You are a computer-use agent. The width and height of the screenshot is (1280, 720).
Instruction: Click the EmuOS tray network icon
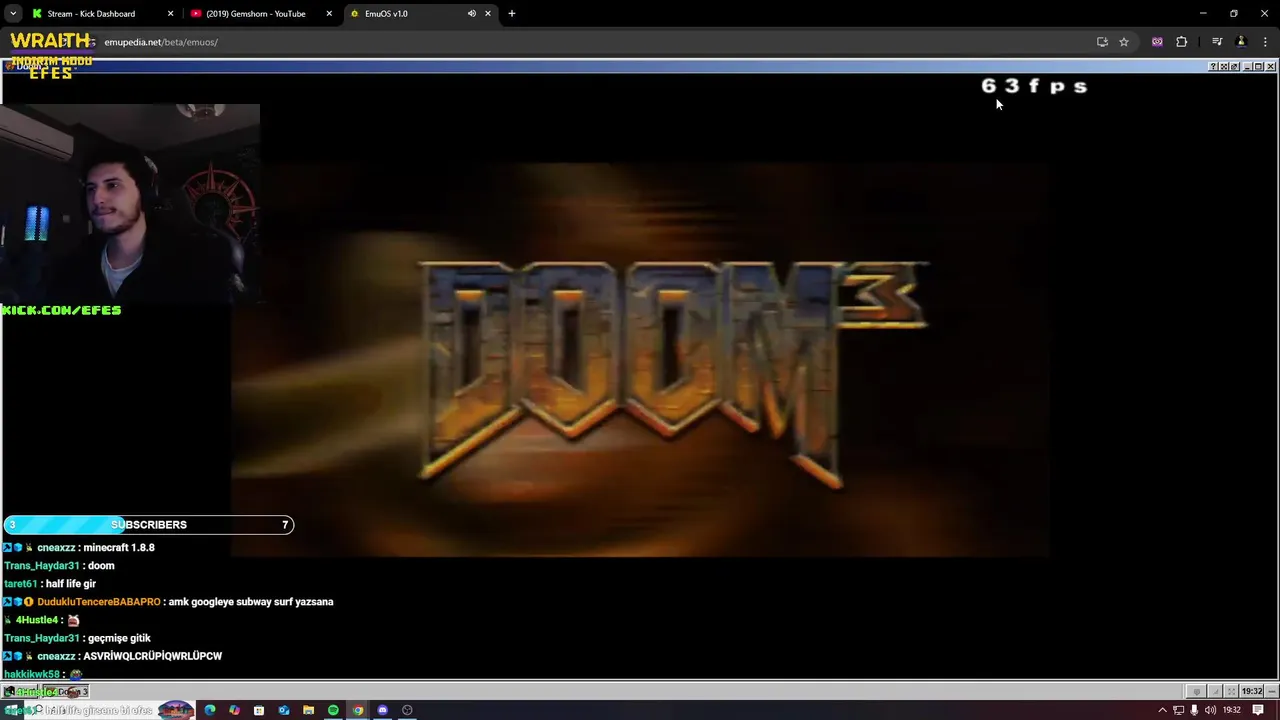[1214, 692]
